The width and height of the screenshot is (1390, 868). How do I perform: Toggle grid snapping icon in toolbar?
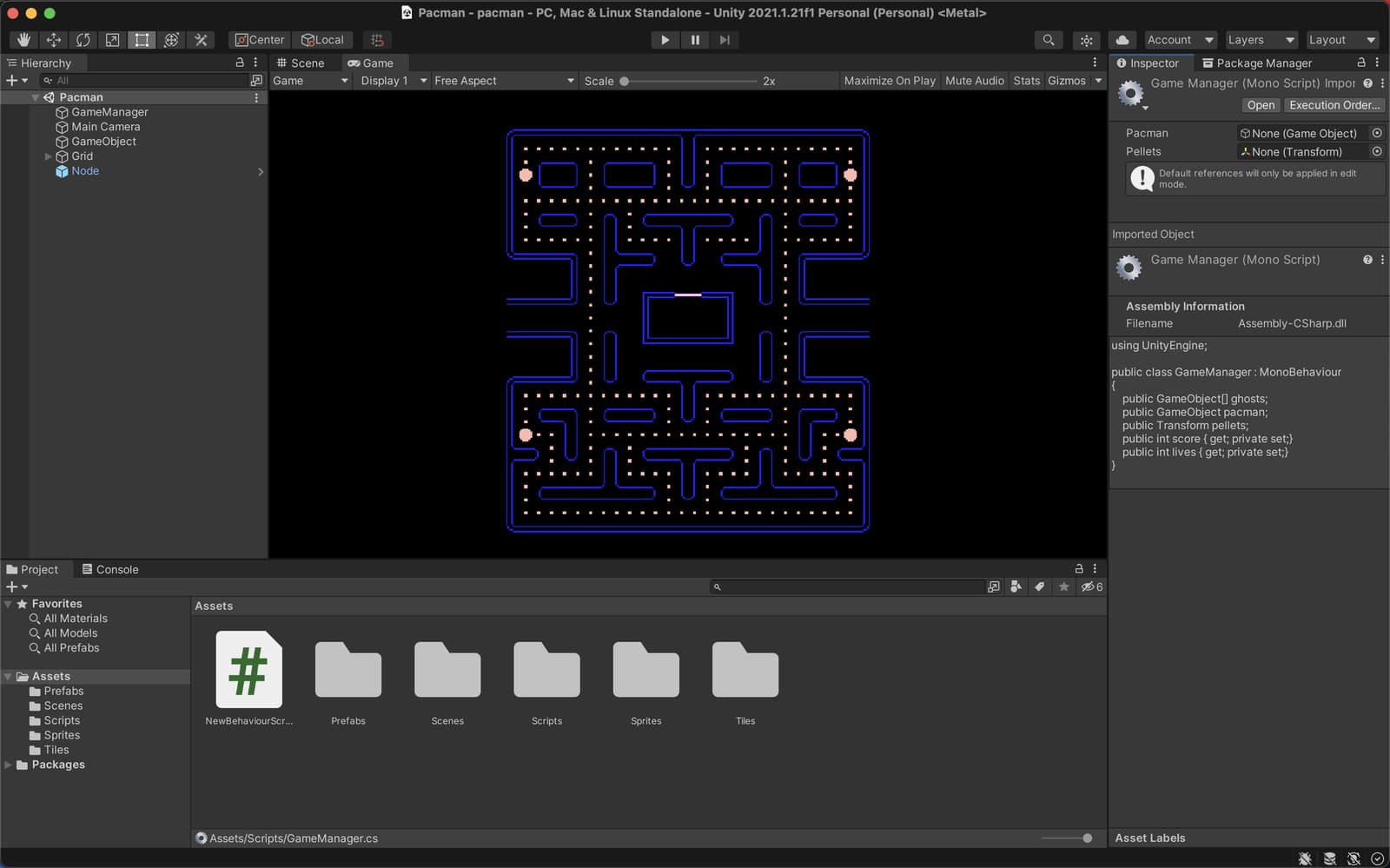[x=377, y=40]
